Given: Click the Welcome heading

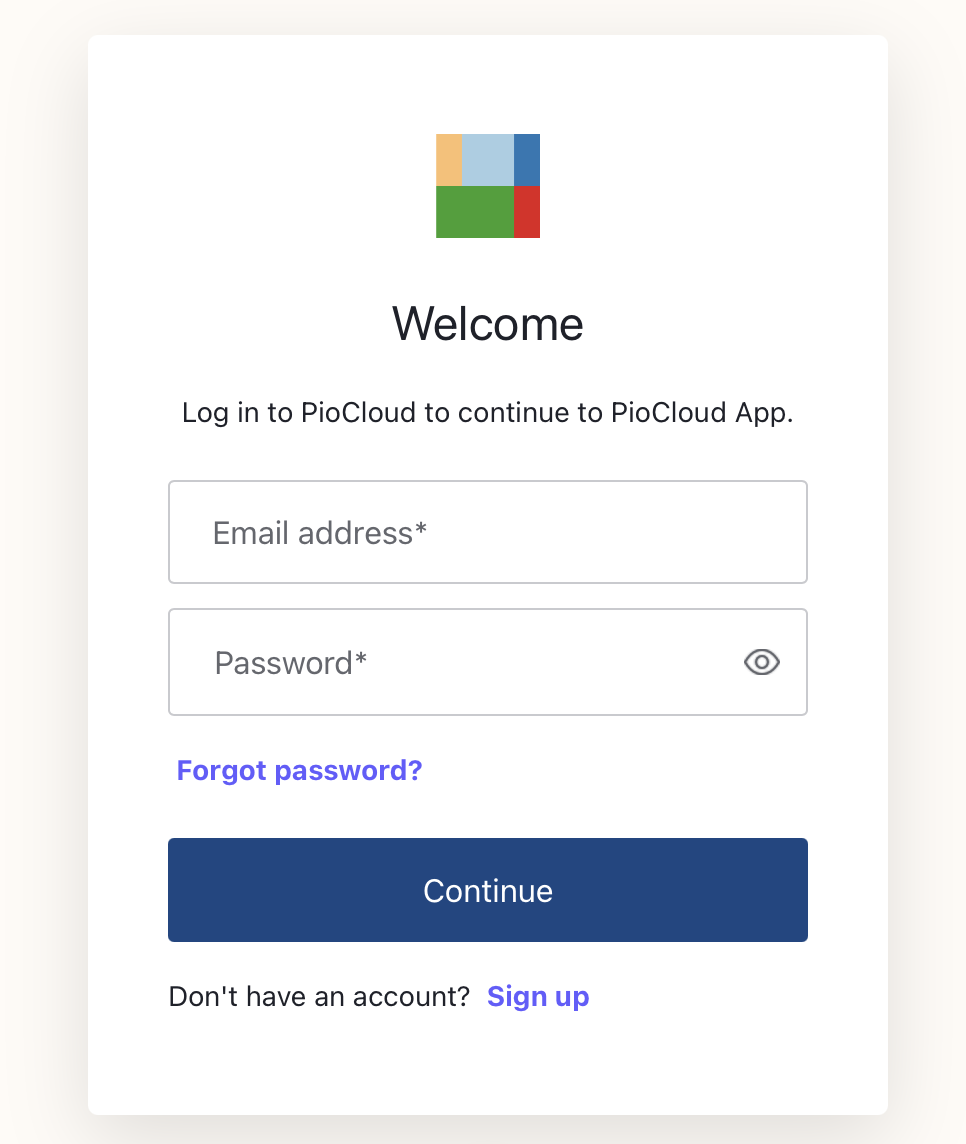Looking at the screenshot, I should 487,323.
